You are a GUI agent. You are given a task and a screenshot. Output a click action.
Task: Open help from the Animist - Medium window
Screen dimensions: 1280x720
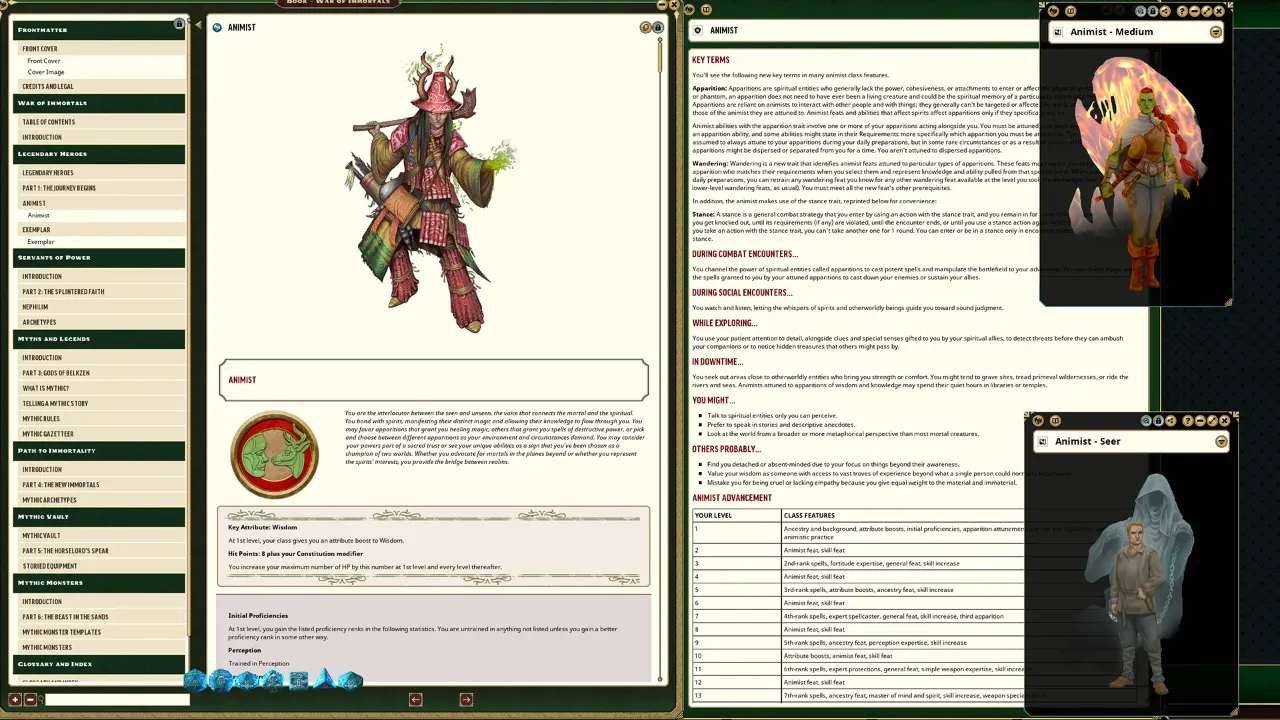1183,11
